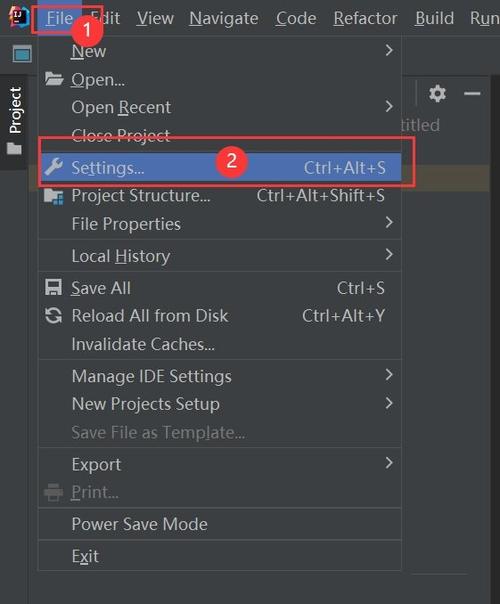Click the Save All floppy disk icon
The height and width of the screenshot is (604, 500).
pyautogui.click(x=53, y=287)
